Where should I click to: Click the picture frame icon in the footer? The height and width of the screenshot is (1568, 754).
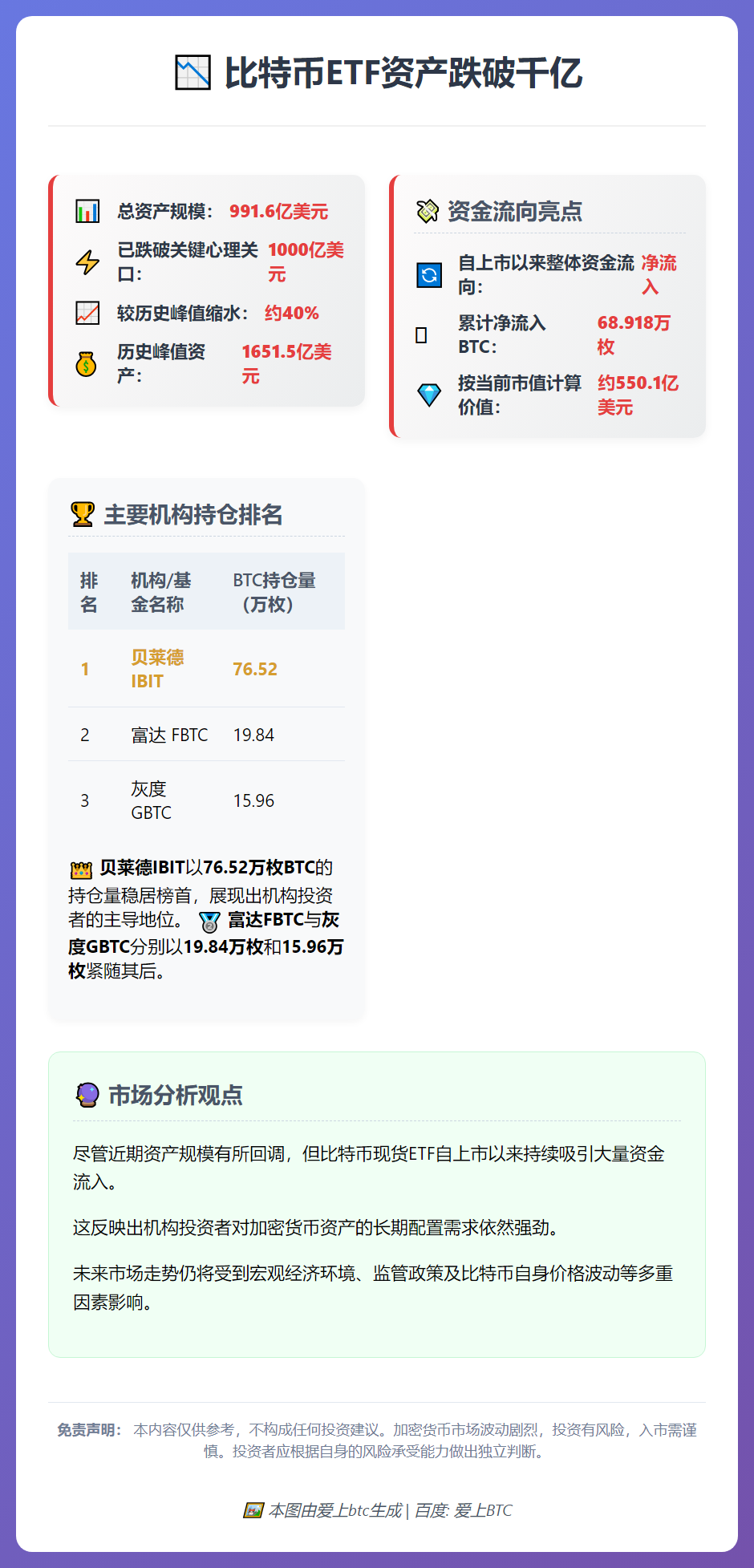click(253, 1511)
